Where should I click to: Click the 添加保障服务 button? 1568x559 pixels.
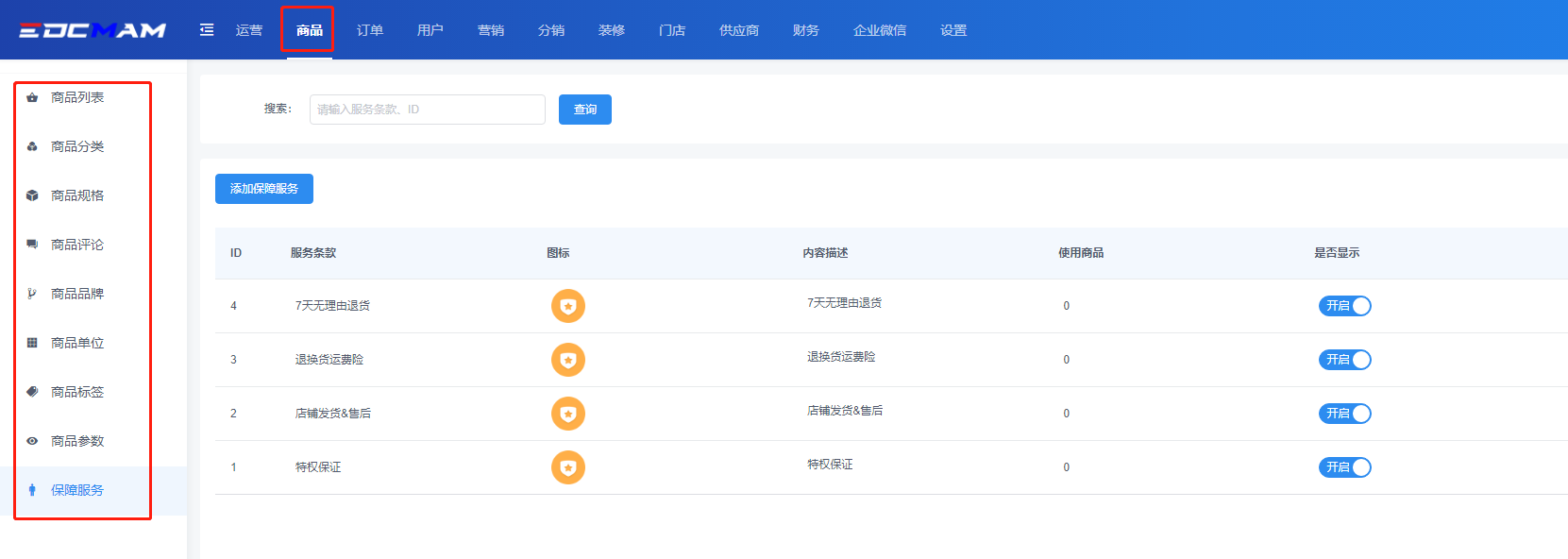[264, 189]
